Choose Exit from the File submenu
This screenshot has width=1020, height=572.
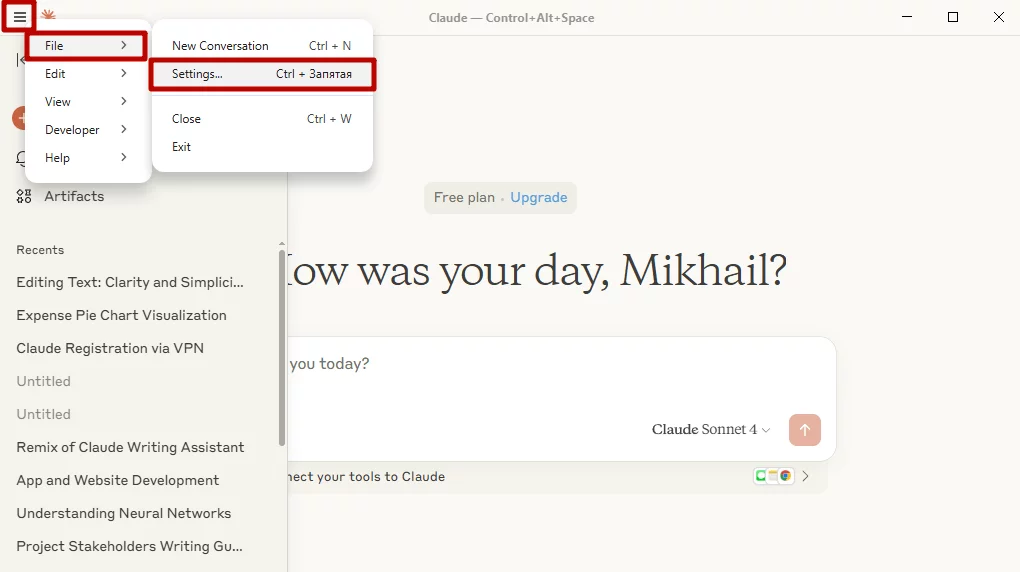point(262,146)
